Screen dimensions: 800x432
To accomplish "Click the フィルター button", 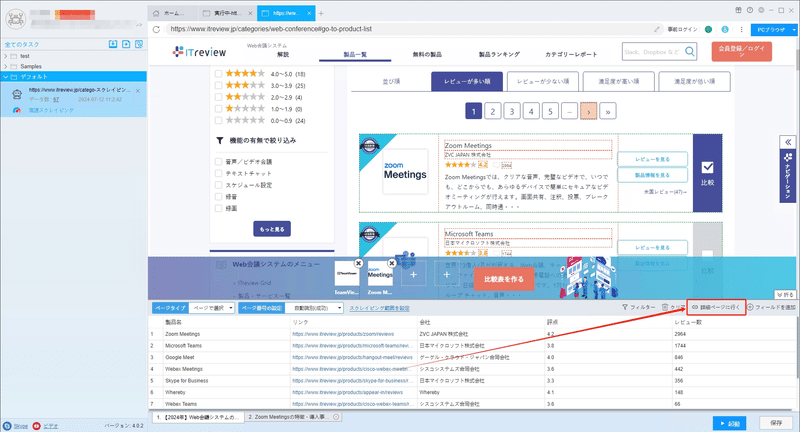I will coord(638,307).
